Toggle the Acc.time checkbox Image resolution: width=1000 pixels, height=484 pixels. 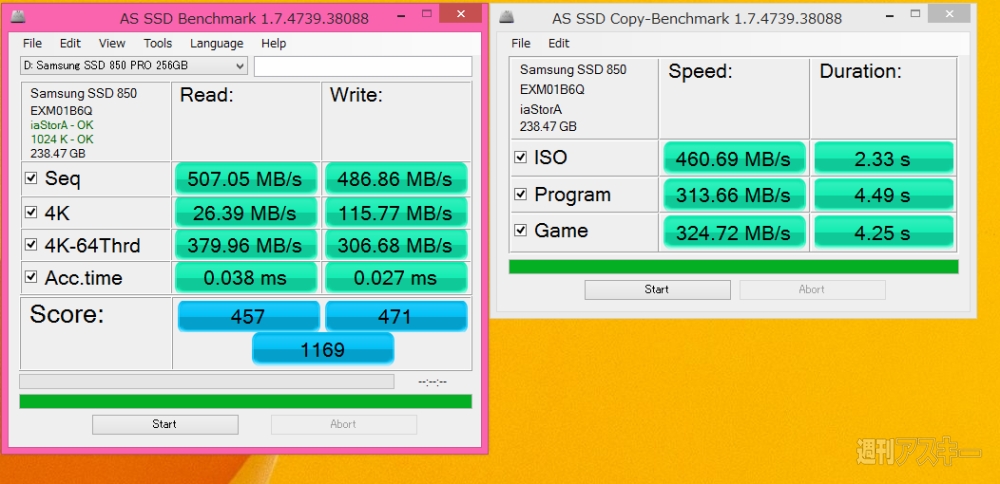(31, 277)
